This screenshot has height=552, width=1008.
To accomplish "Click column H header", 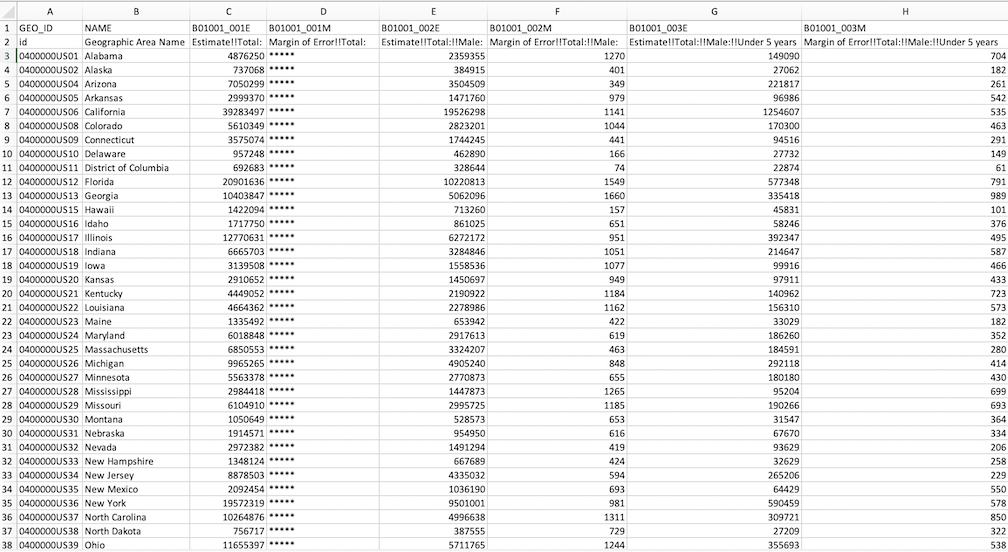I will pos(903,10).
